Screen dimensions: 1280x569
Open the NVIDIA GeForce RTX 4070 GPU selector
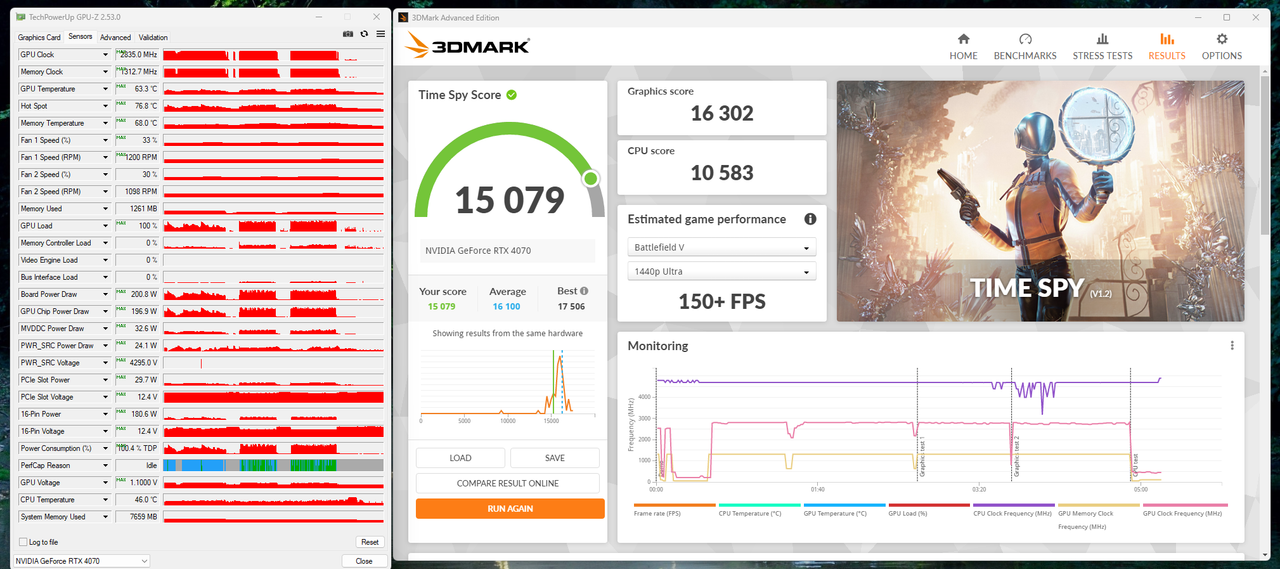(x=82, y=561)
